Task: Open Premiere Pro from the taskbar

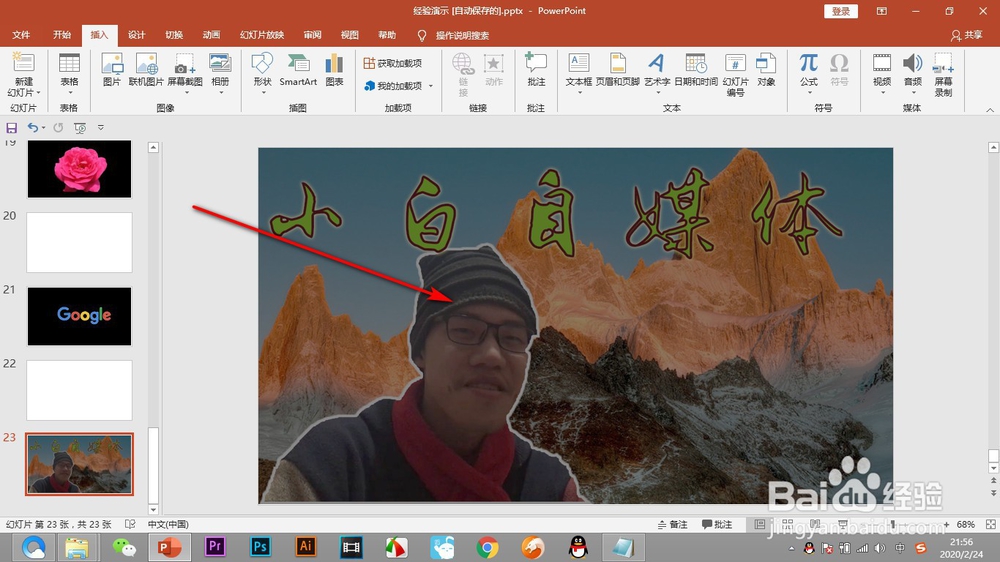Action: (x=215, y=547)
